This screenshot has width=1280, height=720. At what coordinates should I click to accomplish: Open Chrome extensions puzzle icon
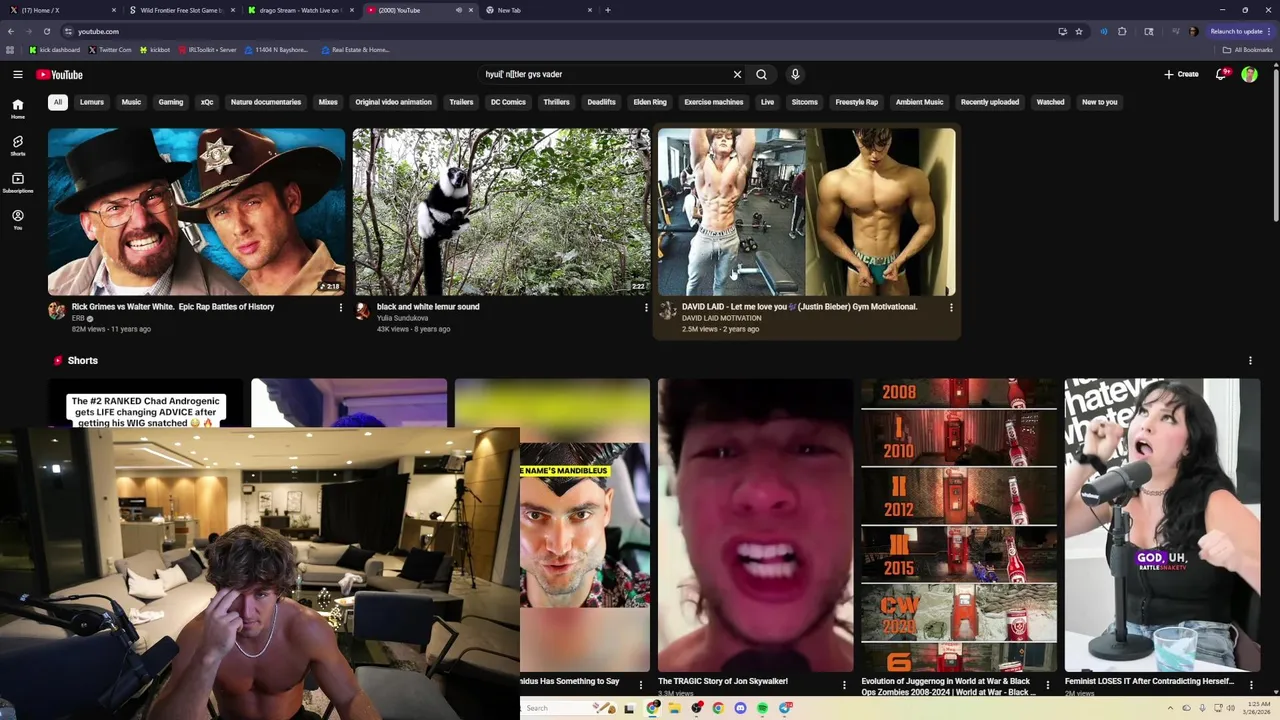click(x=1122, y=31)
